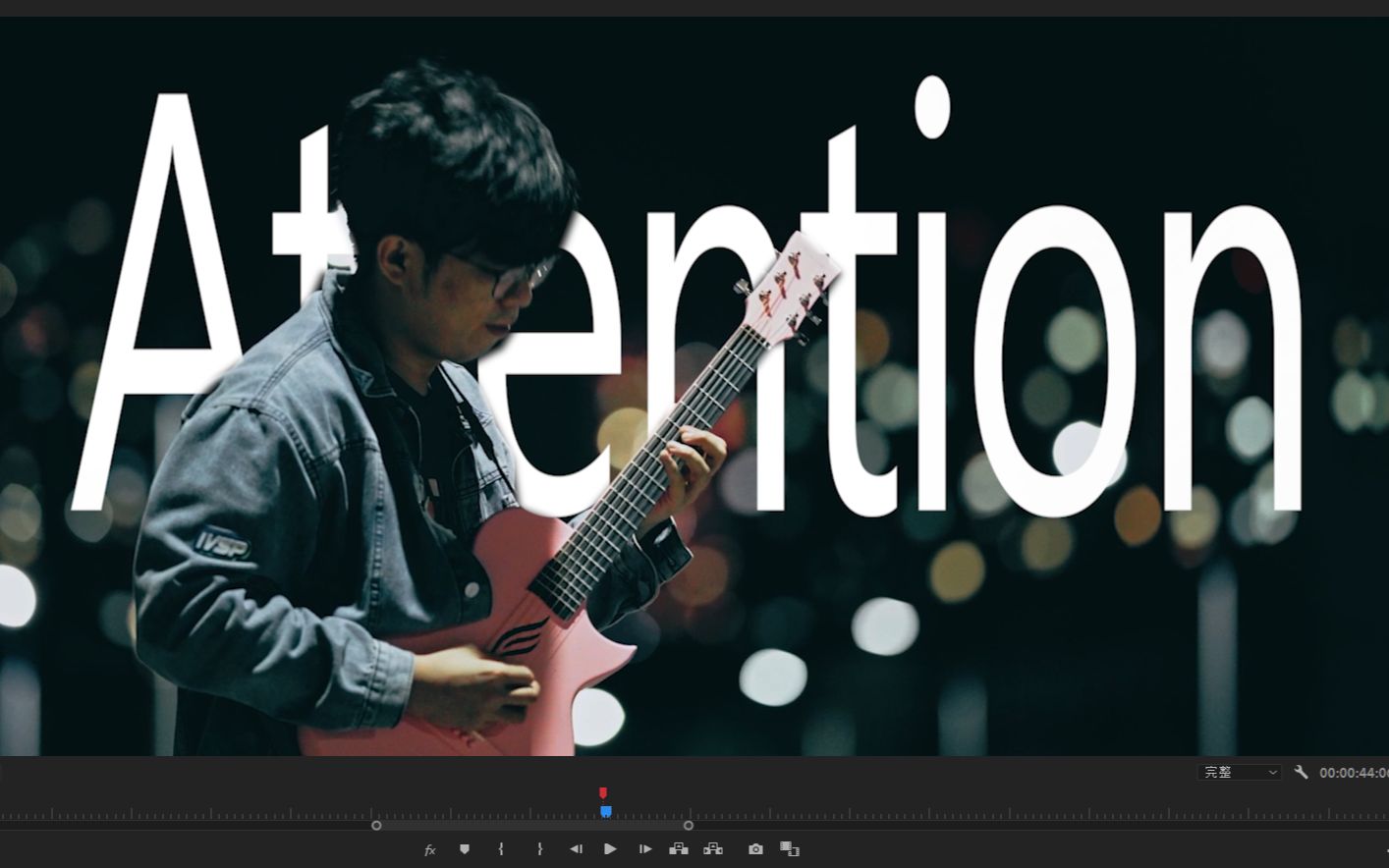Click the Extract icon
This screenshot has height=868, width=1389.
713,849
